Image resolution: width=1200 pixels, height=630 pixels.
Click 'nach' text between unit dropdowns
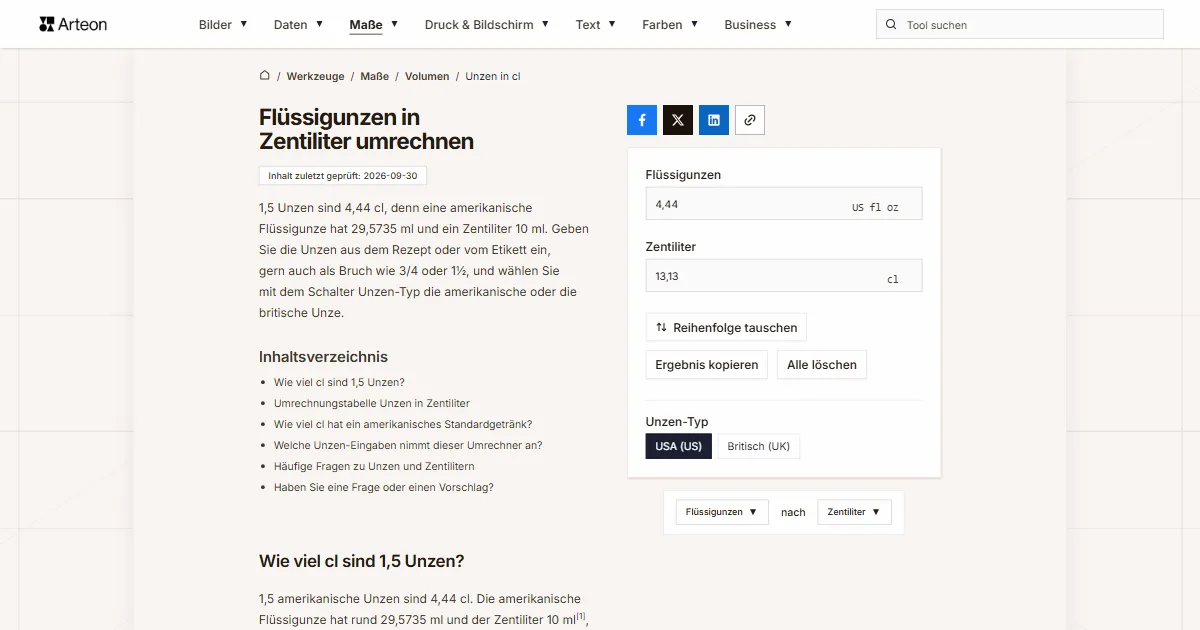tap(793, 512)
